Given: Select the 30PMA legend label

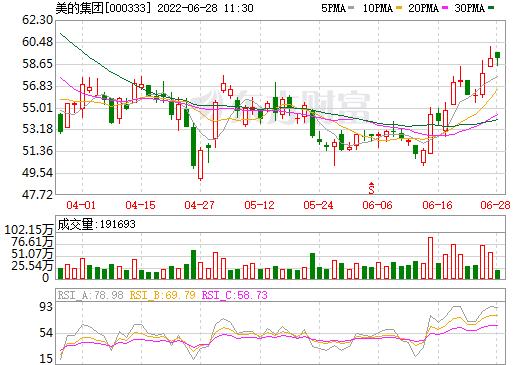Looking at the screenshot, I should 469,8.
